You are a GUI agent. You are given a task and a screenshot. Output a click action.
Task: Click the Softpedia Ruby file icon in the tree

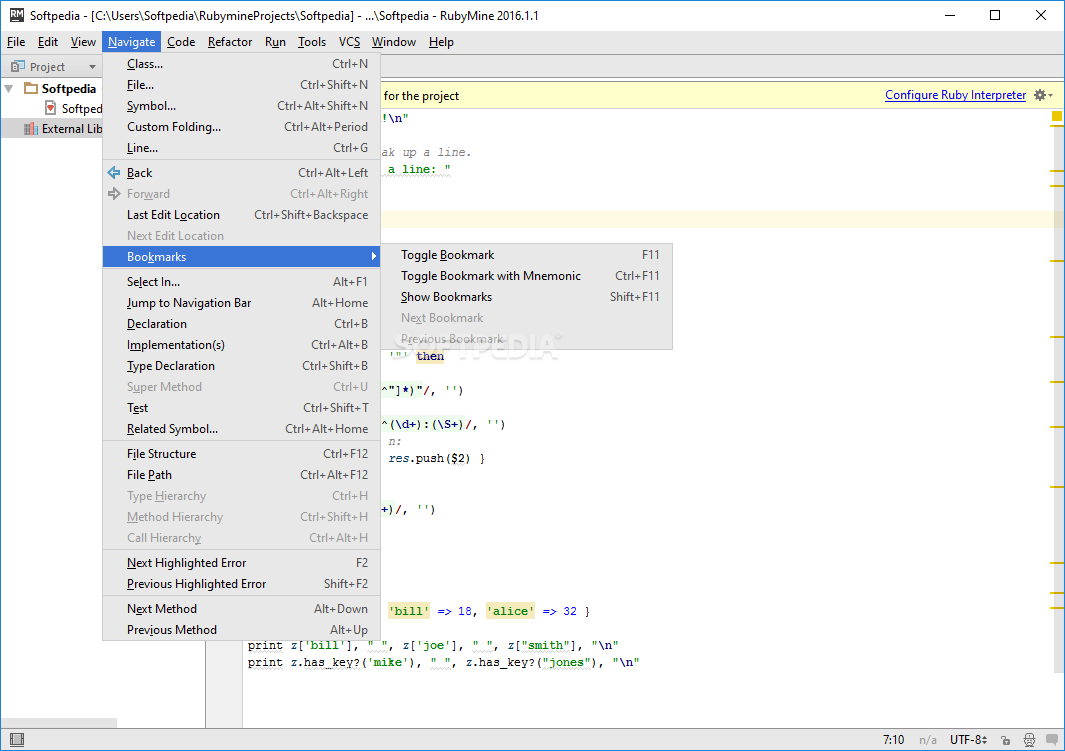pos(50,108)
